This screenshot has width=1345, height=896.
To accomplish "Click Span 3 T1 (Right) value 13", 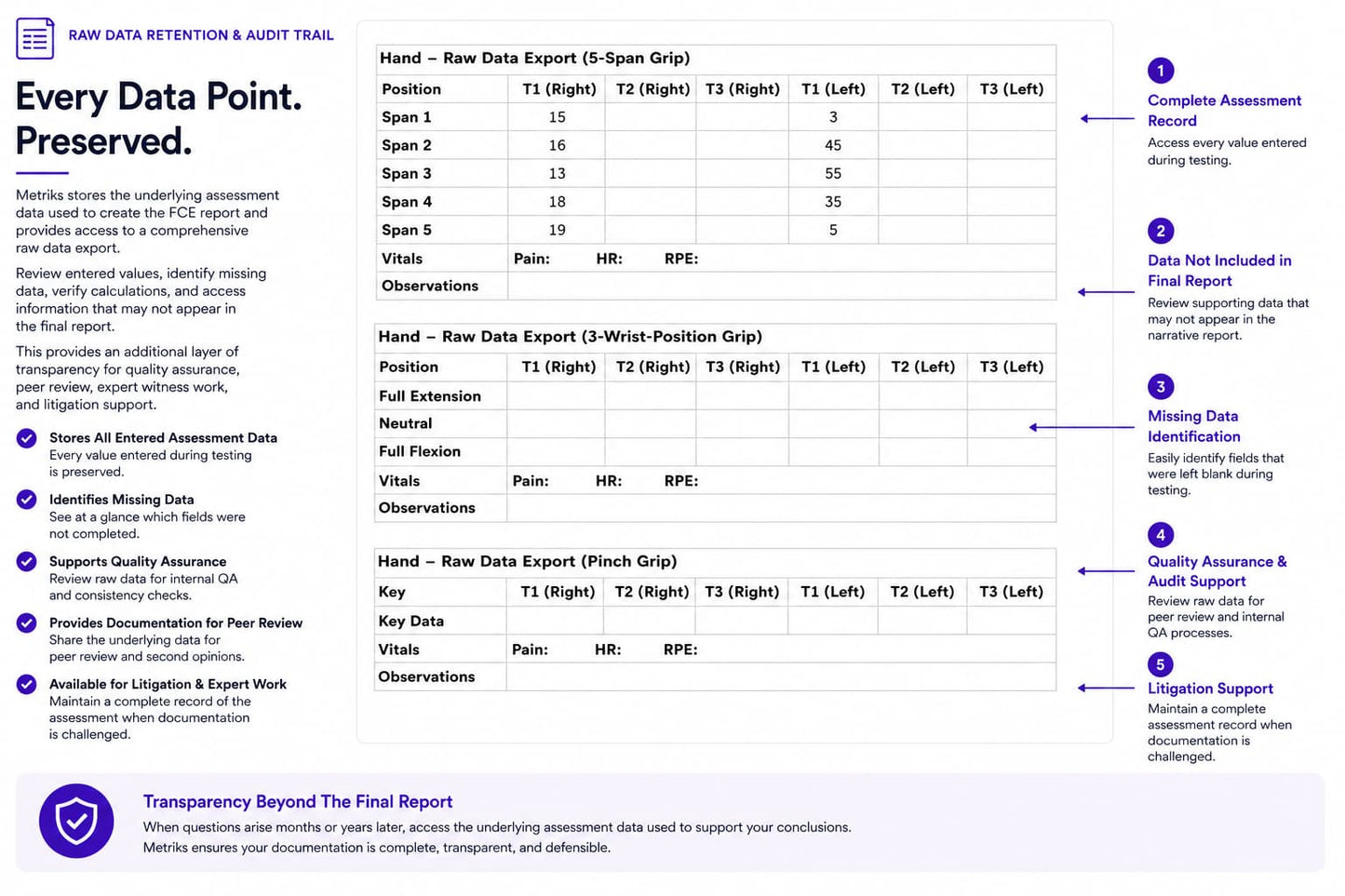I will 557,174.
